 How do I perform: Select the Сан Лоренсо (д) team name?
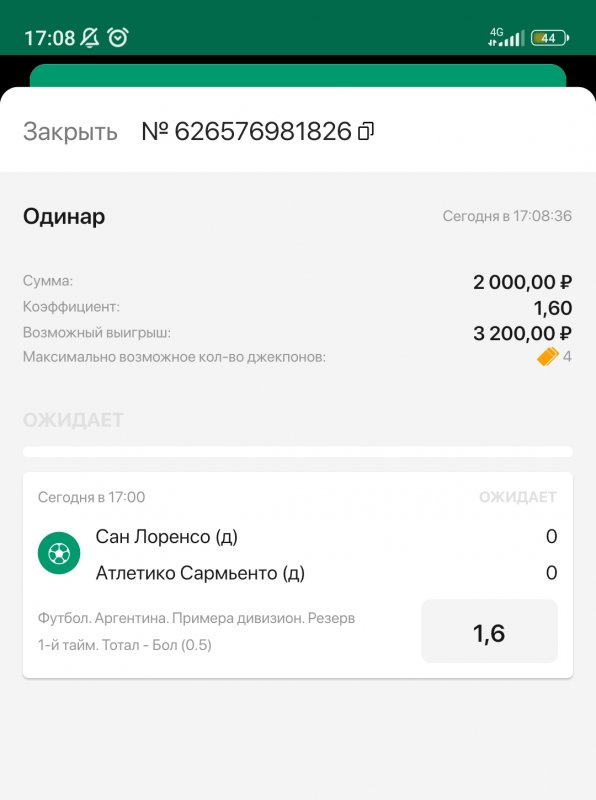pyautogui.click(x=166, y=537)
